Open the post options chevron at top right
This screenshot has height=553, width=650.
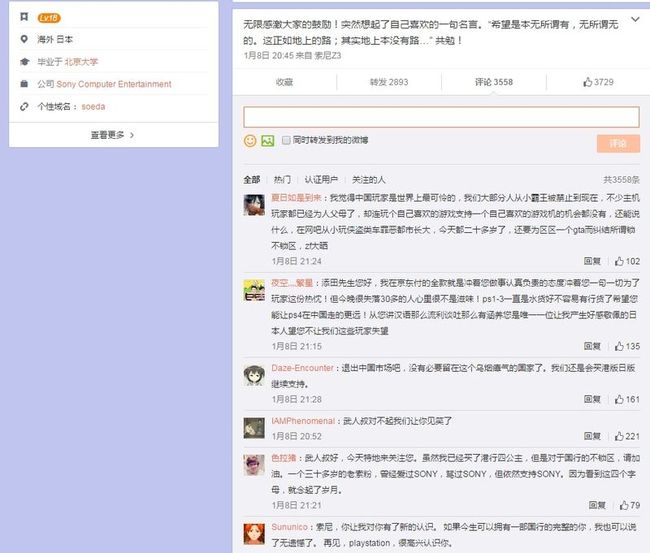[635, 19]
